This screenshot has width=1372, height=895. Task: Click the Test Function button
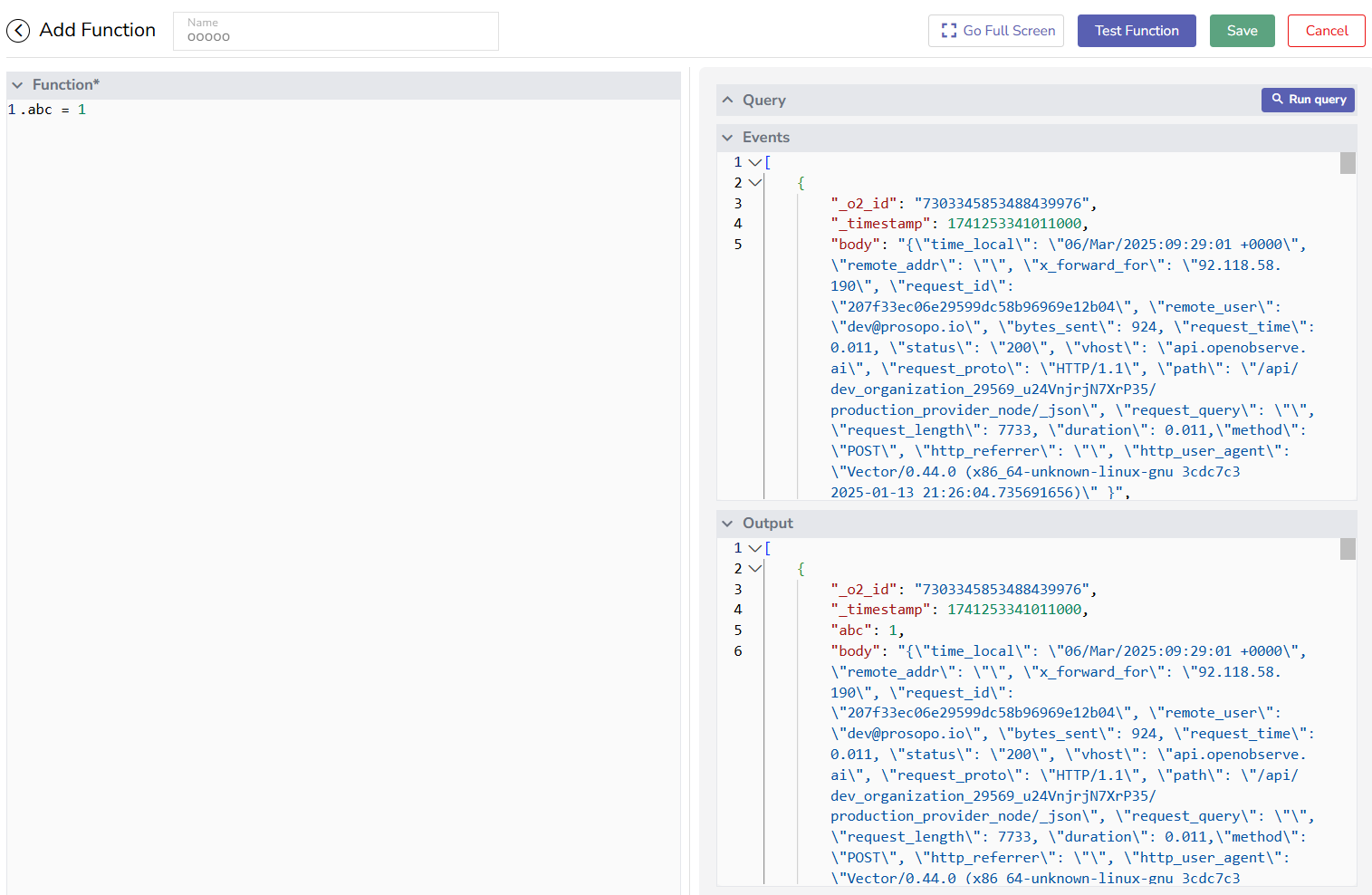[x=1137, y=30]
